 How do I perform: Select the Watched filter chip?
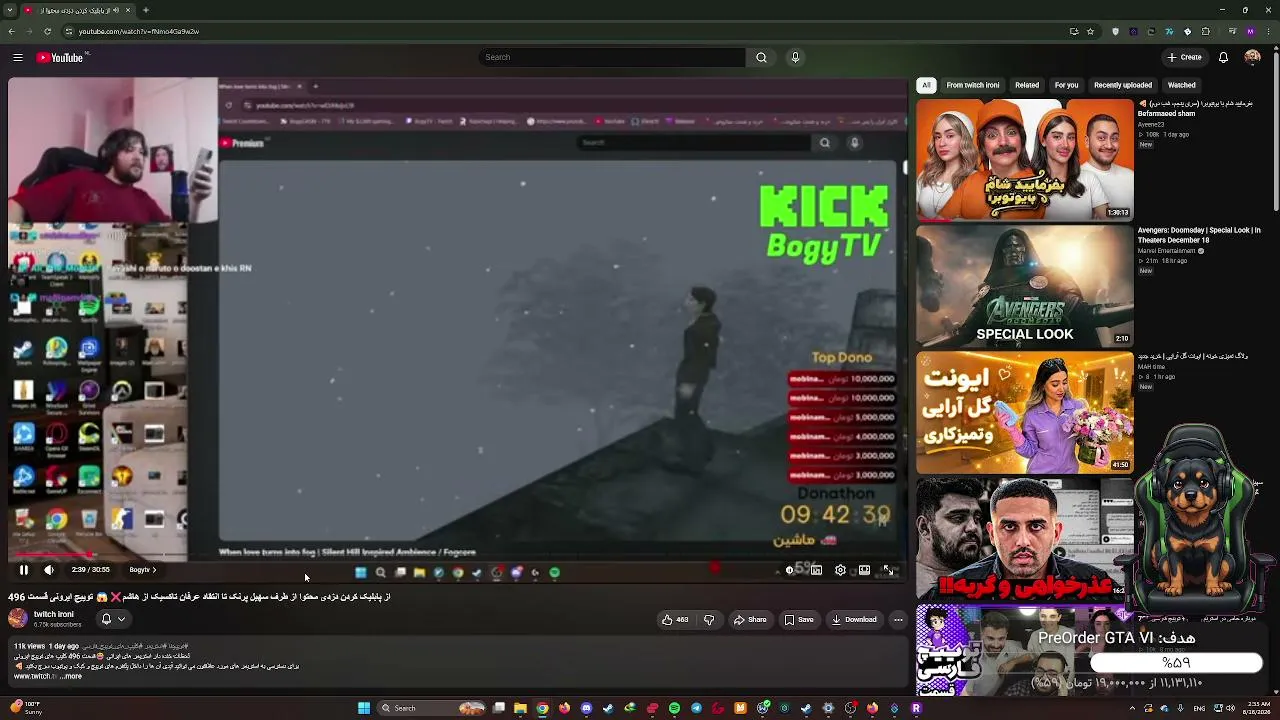click(1182, 85)
